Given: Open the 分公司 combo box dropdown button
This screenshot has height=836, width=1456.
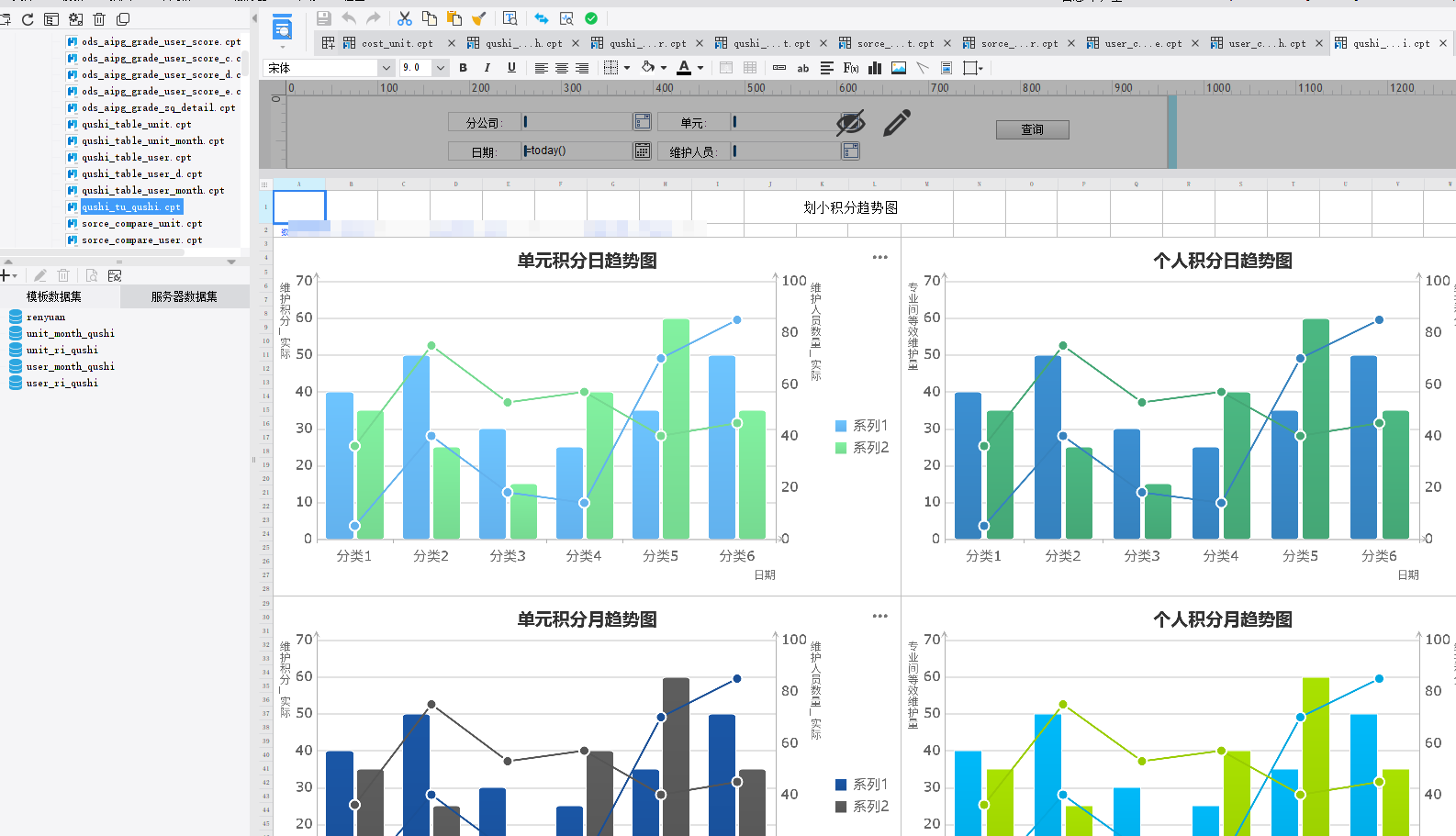Looking at the screenshot, I should pos(643,122).
